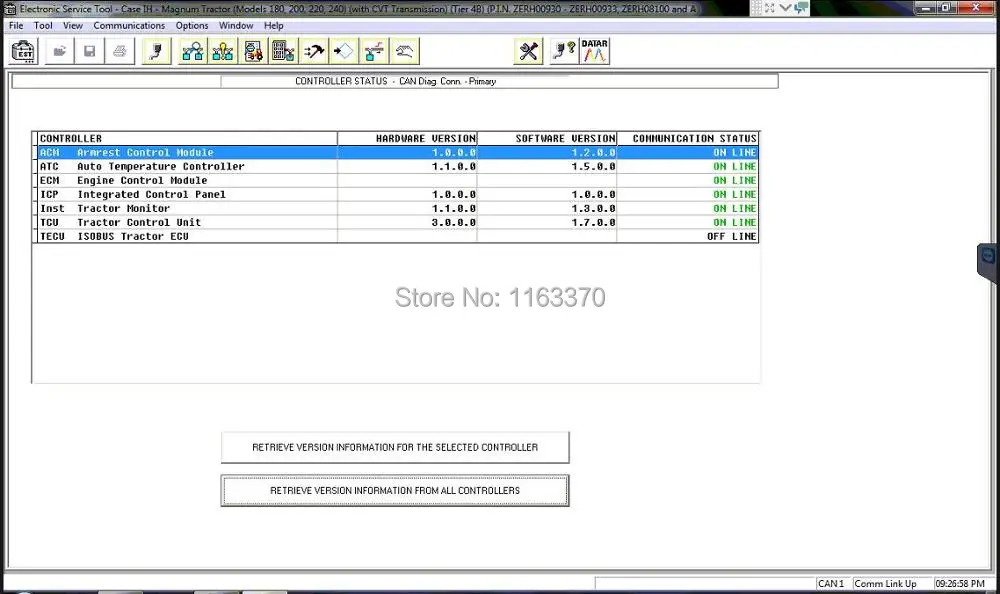
Task: Click Retrieve Version Information From All Controllers
Action: coord(395,491)
